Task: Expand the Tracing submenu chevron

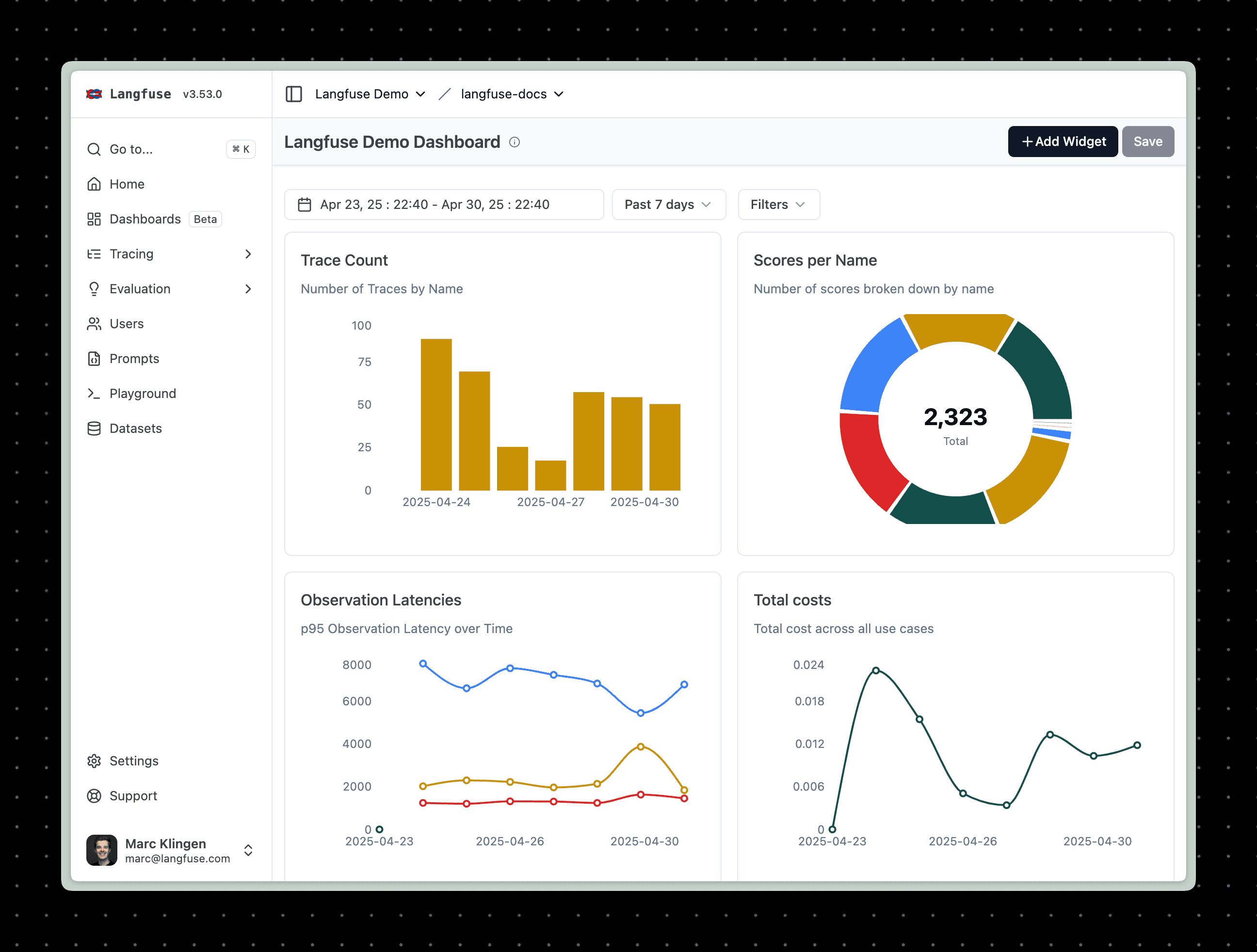Action: (x=248, y=254)
